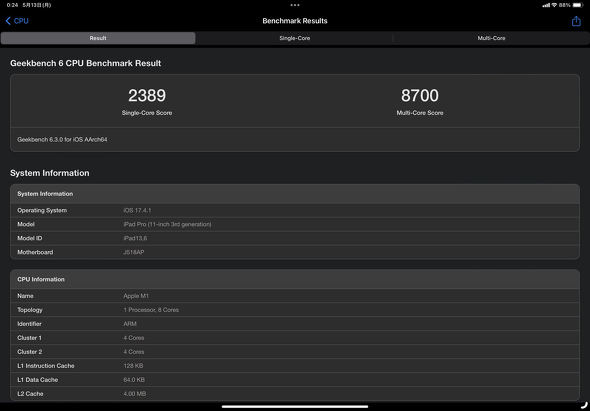Switch to the Single-Core tab
The width and height of the screenshot is (590, 411).
(295, 38)
